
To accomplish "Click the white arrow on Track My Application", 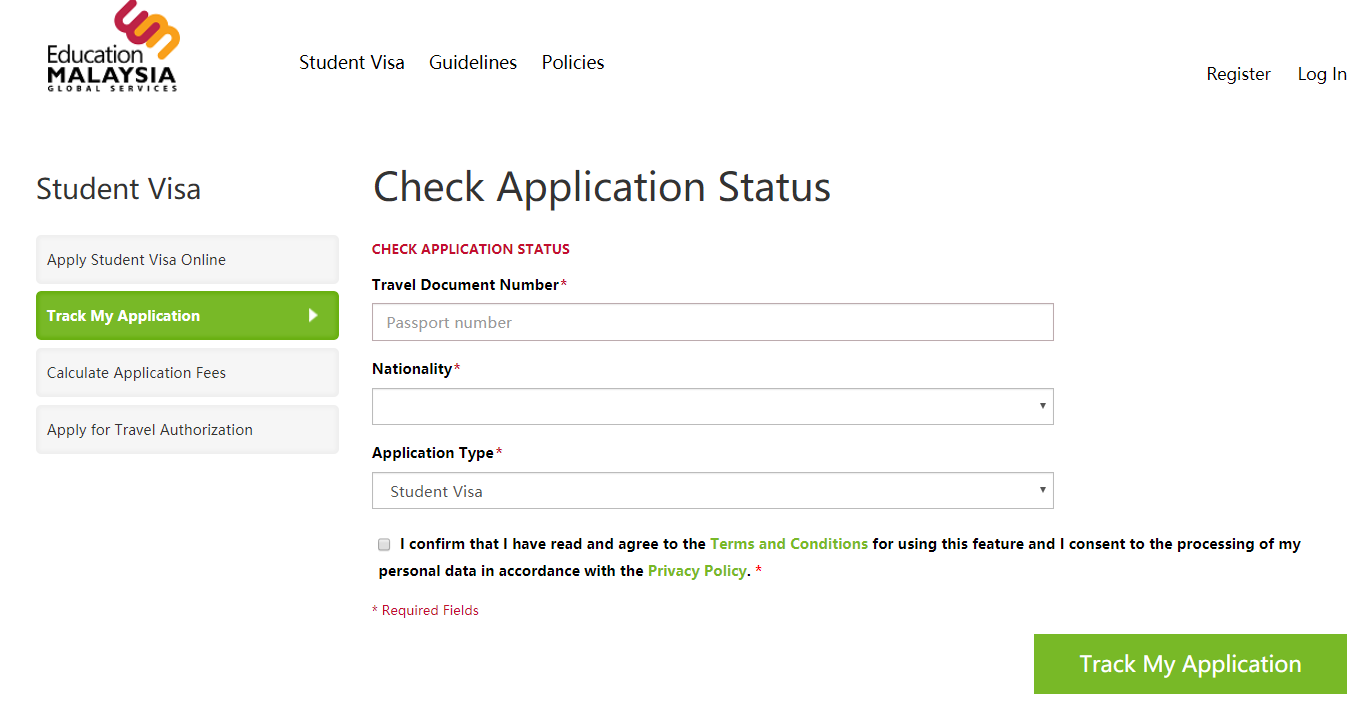I will [x=313, y=316].
